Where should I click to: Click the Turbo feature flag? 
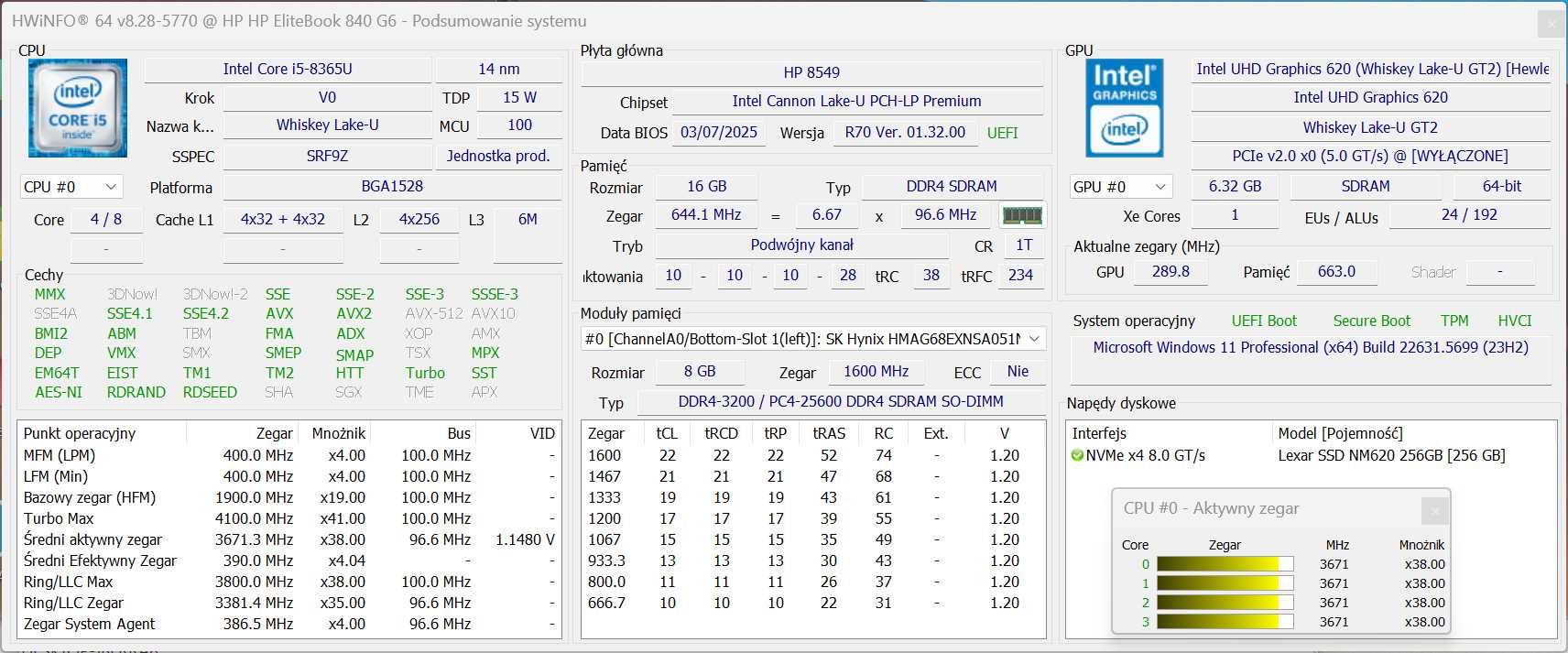[425, 373]
